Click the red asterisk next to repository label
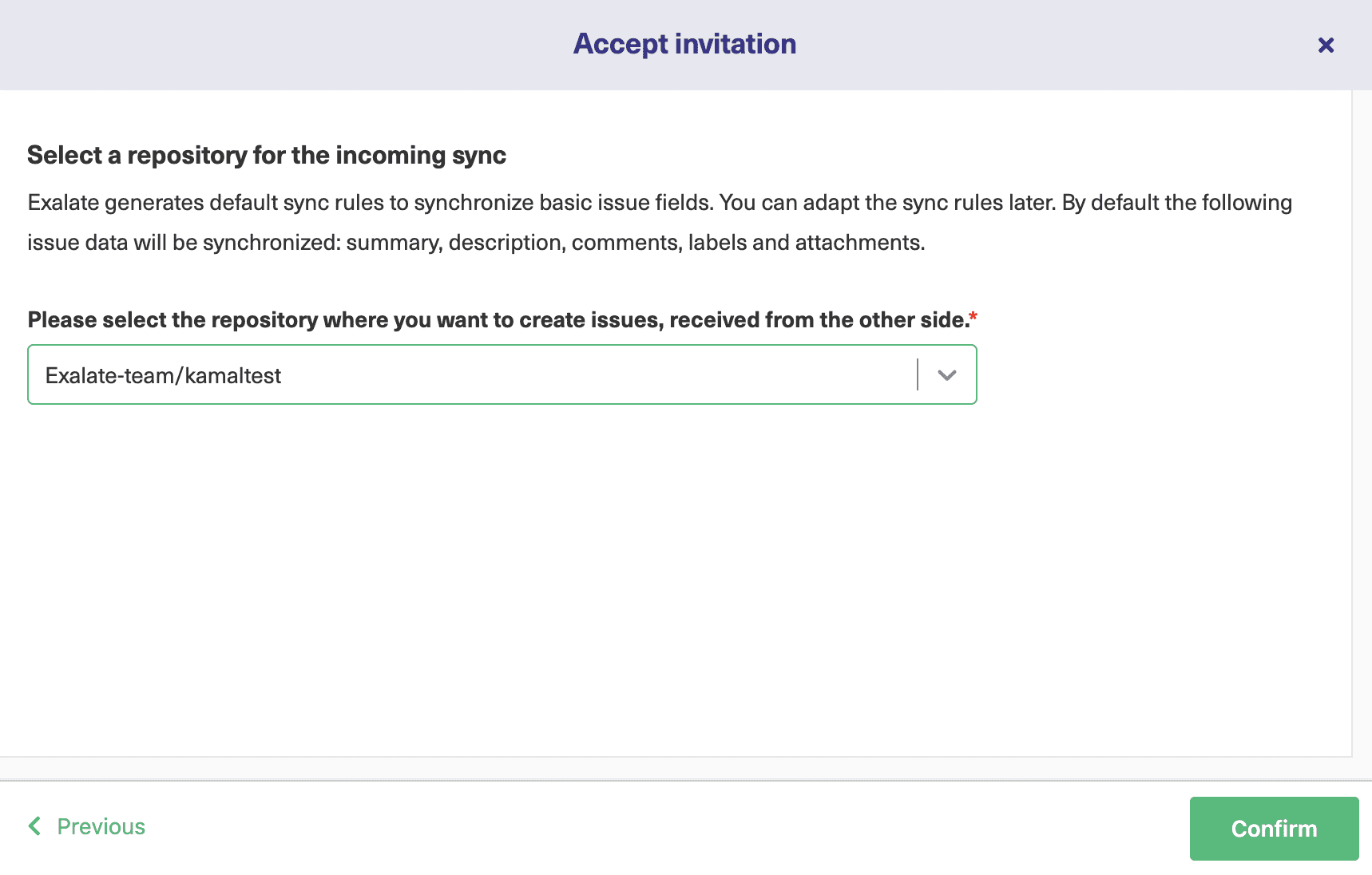Screen dimensions: 1372x875 coord(973,315)
